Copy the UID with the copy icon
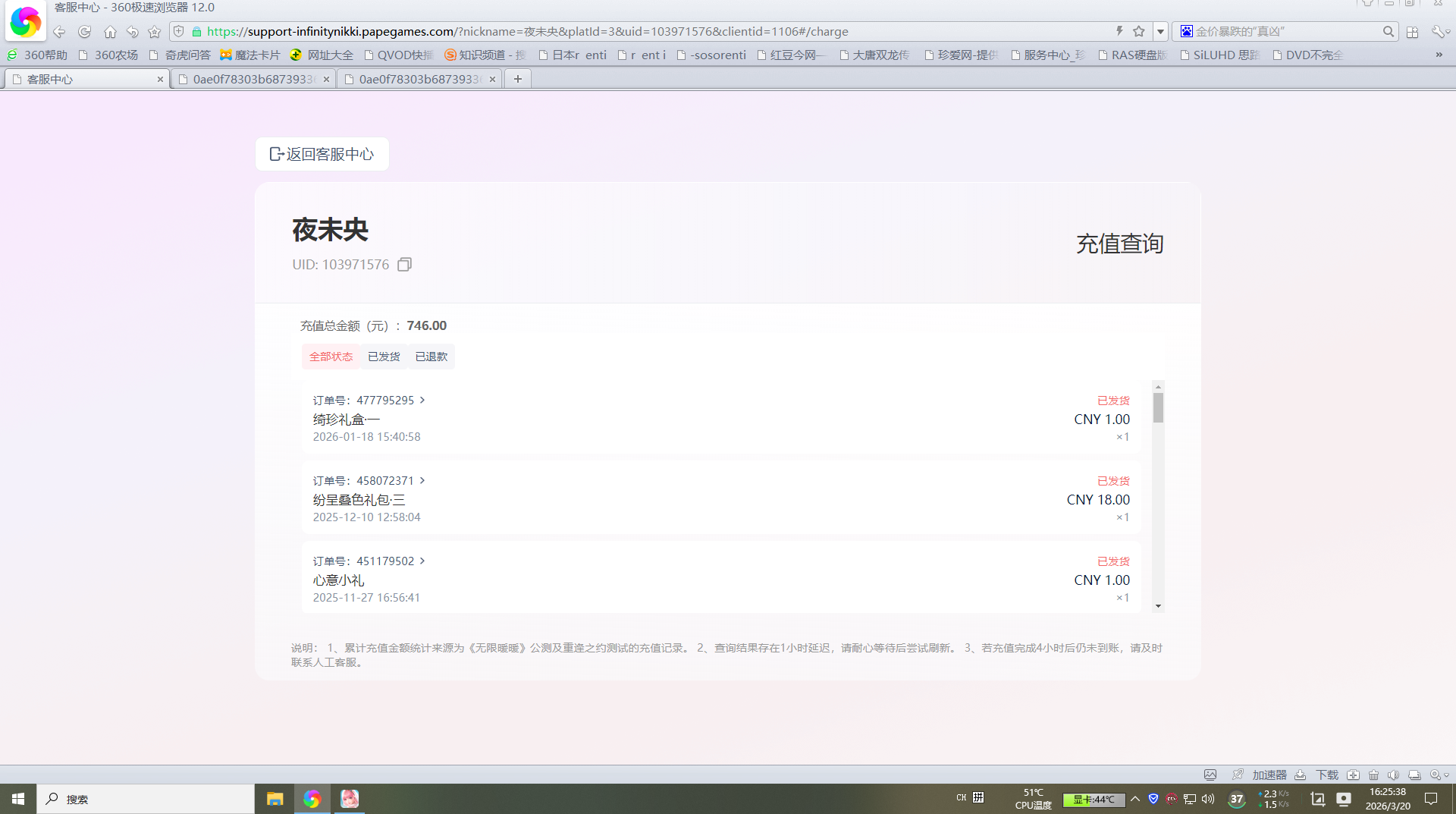The width and height of the screenshot is (1456, 814). pos(404,265)
